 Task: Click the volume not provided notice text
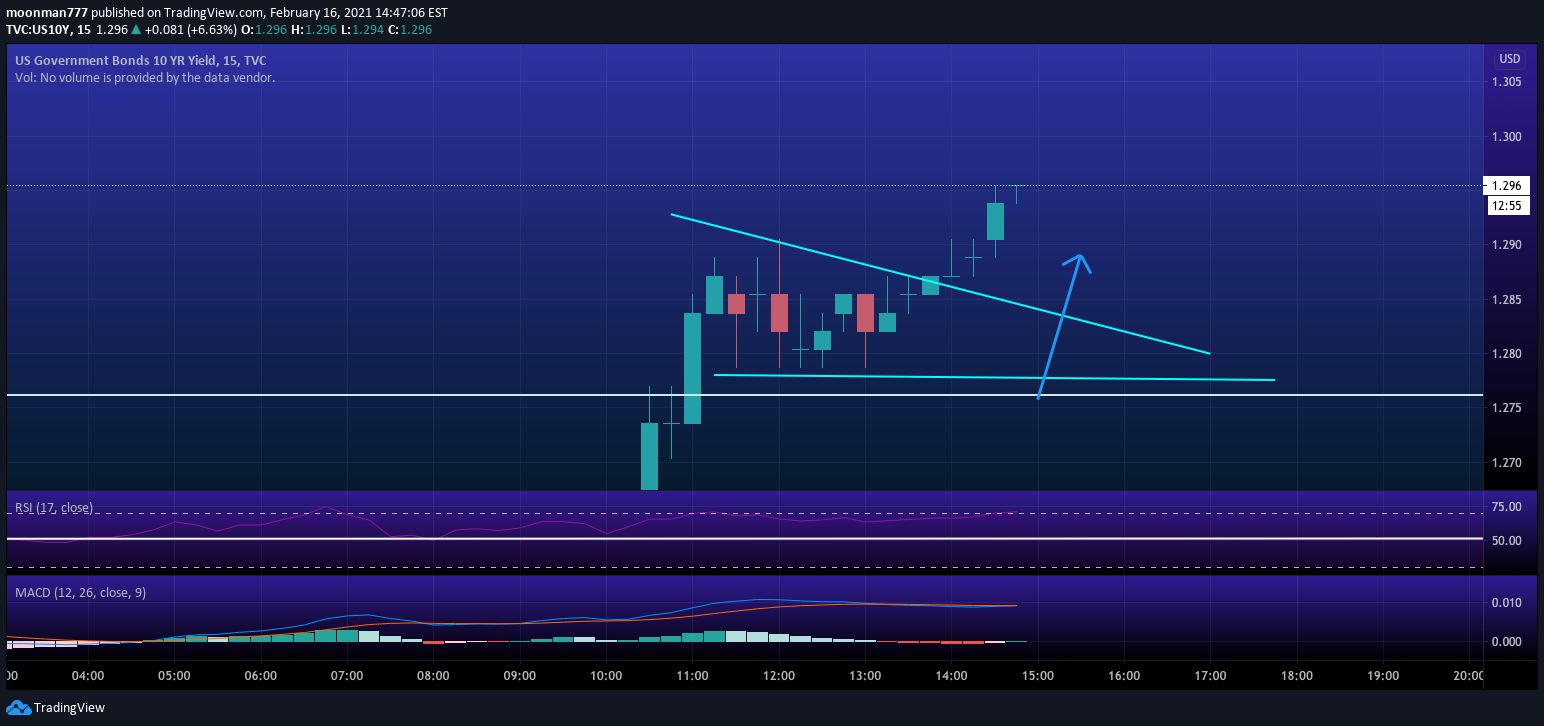[x=145, y=77]
